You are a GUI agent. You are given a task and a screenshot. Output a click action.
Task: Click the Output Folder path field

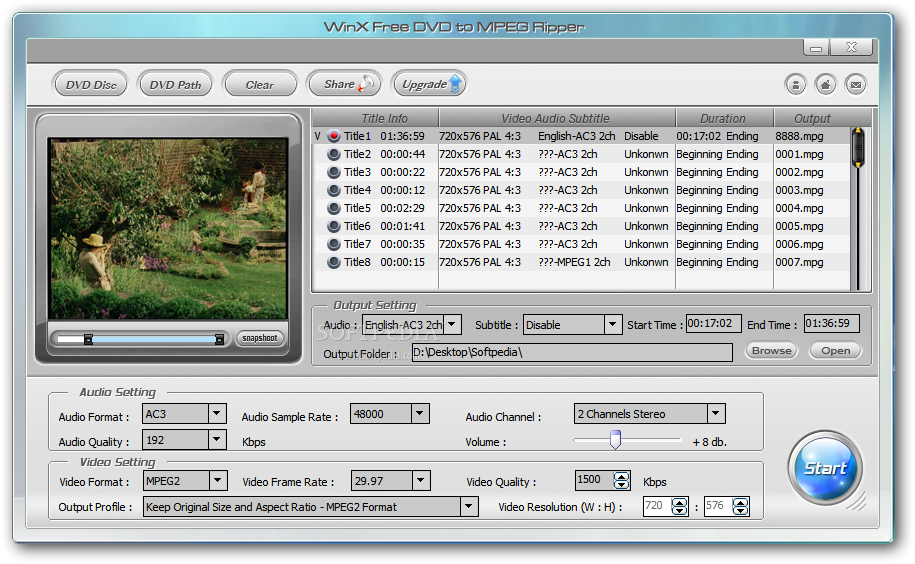click(572, 352)
